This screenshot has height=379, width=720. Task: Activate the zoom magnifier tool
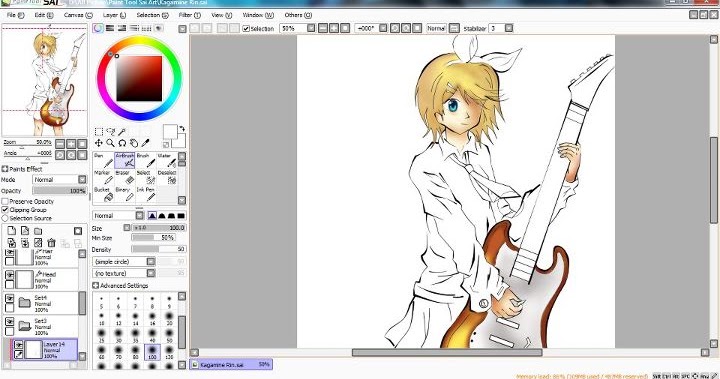[x=110, y=143]
